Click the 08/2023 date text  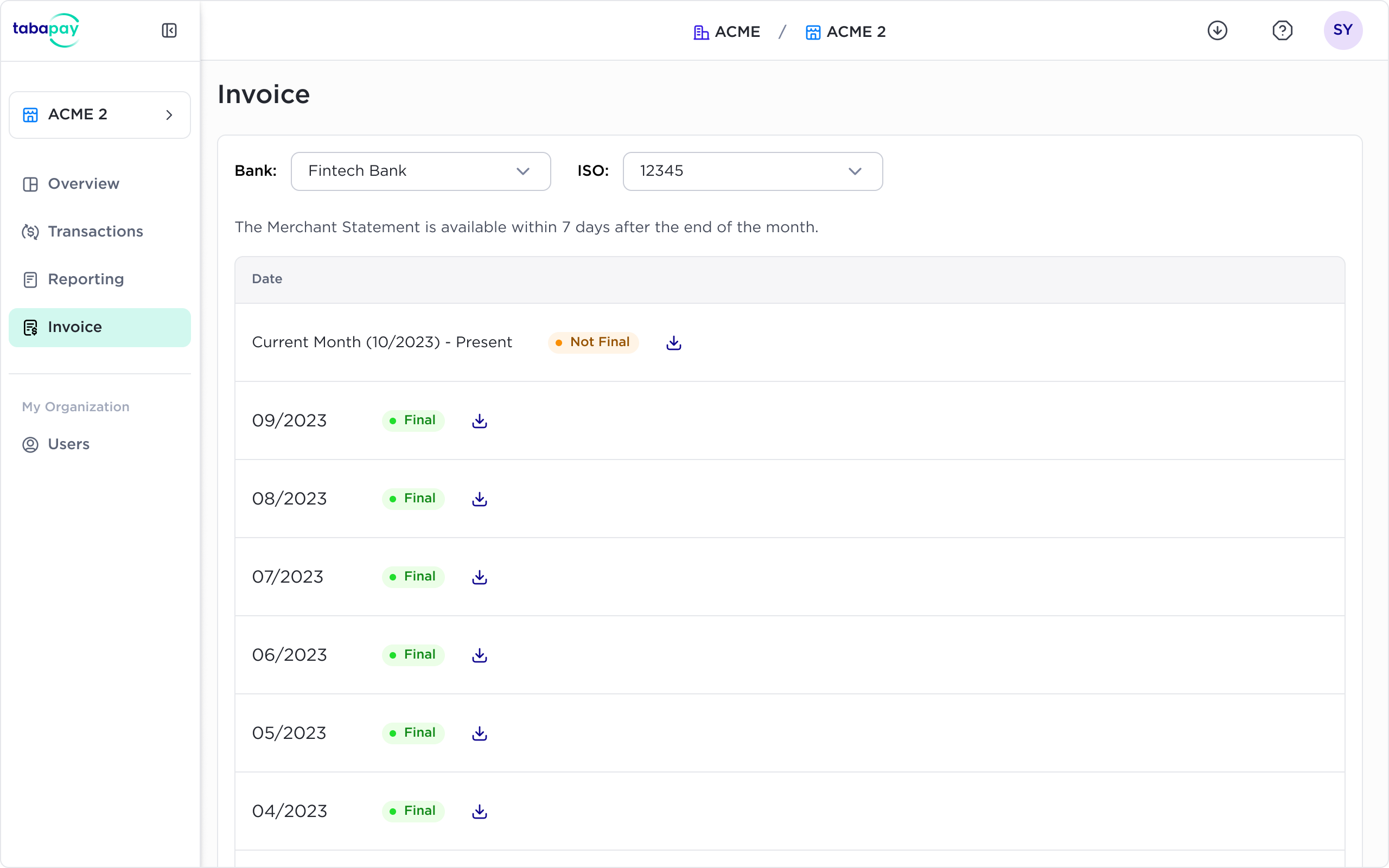click(x=289, y=499)
